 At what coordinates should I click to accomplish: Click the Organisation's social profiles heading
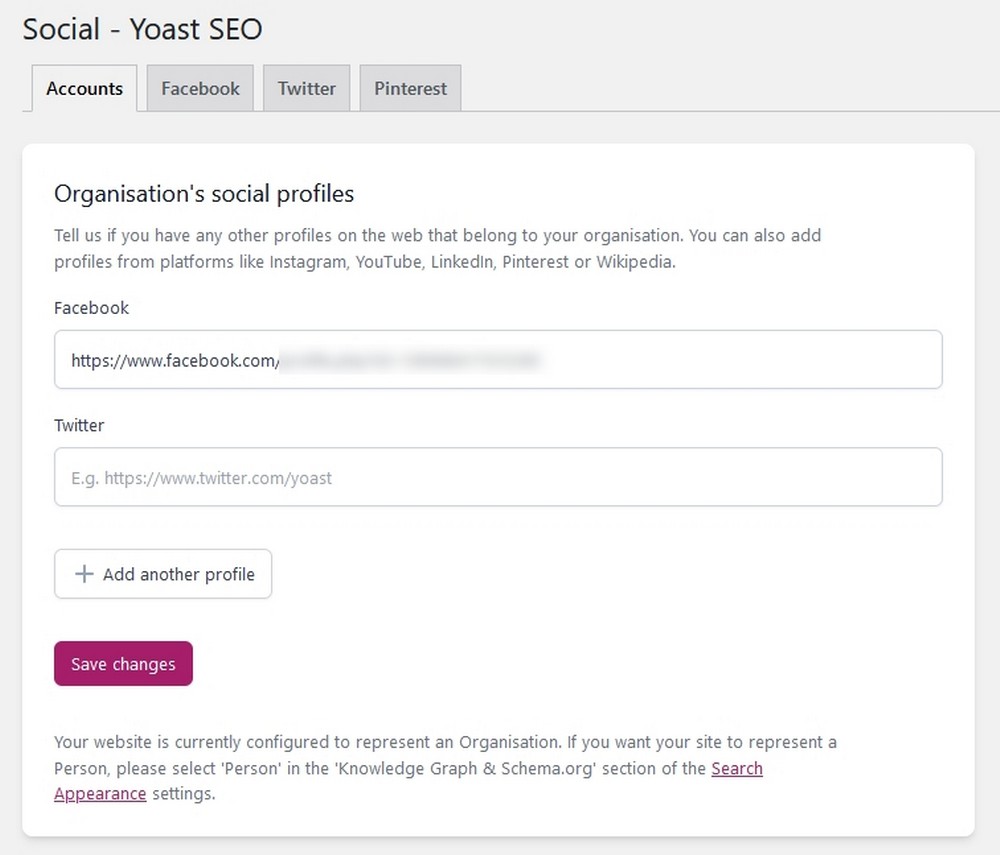point(204,194)
